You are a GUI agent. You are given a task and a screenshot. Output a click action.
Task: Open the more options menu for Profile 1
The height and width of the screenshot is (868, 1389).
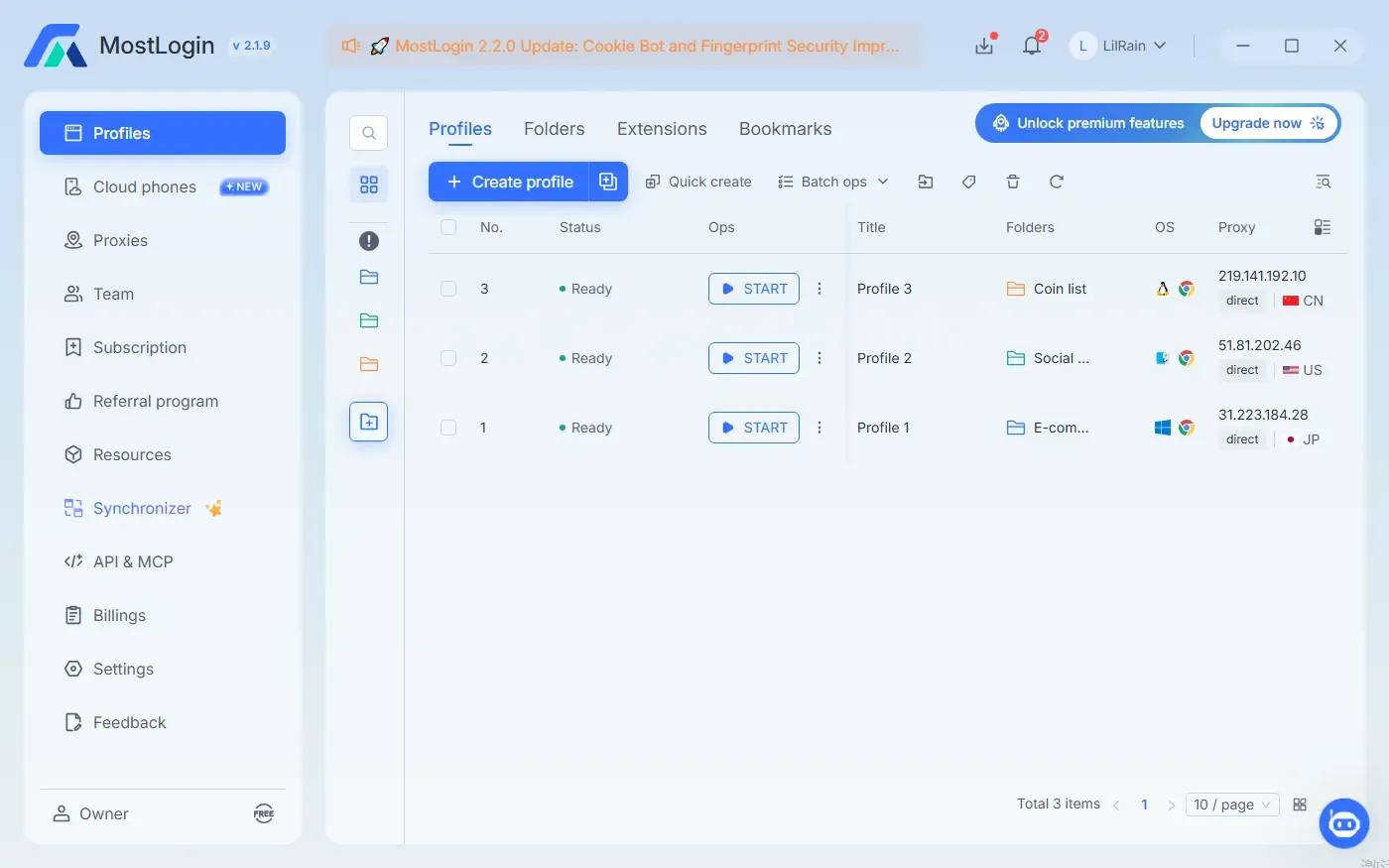[820, 428]
